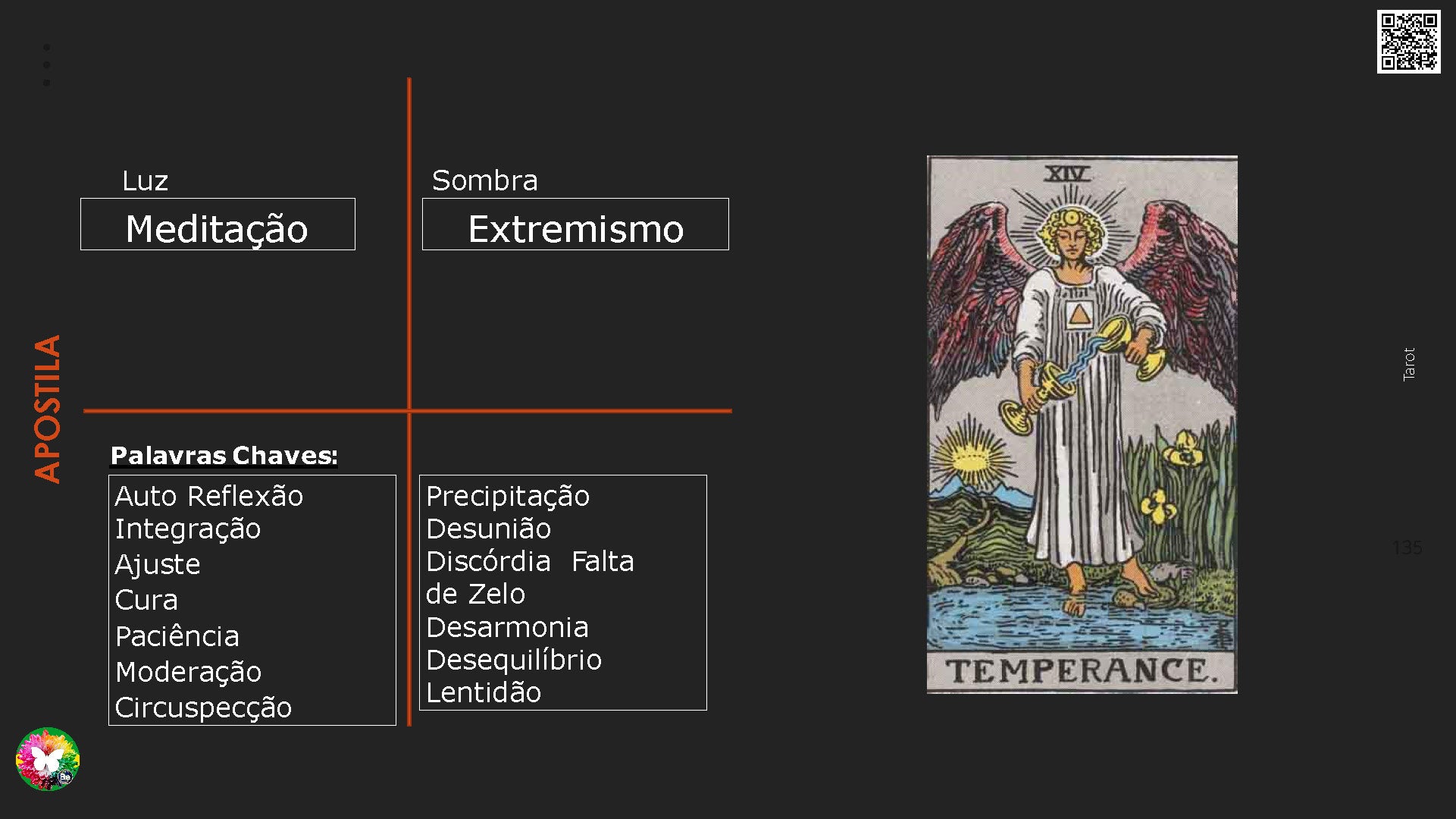Click the 'Lentidão' keyword
The image size is (1456, 819).
coord(484,692)
